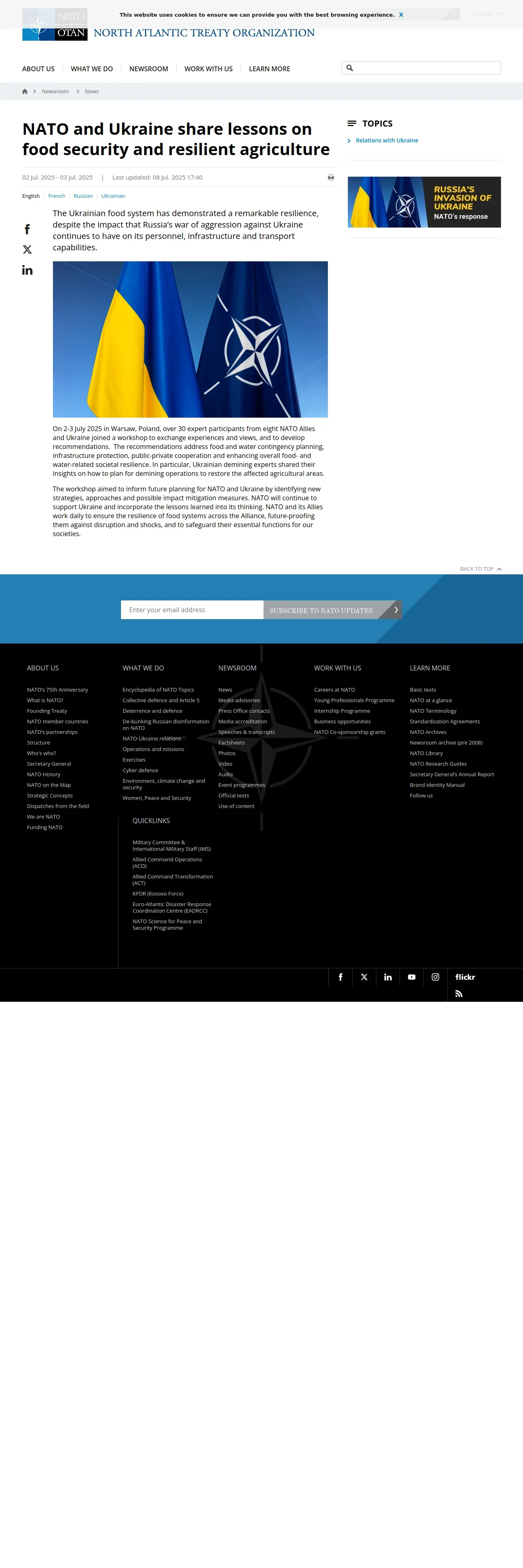Open the Ukraine and NATO flags photo
Viewport: 523px width, 1568px height.
coord(190,339)
